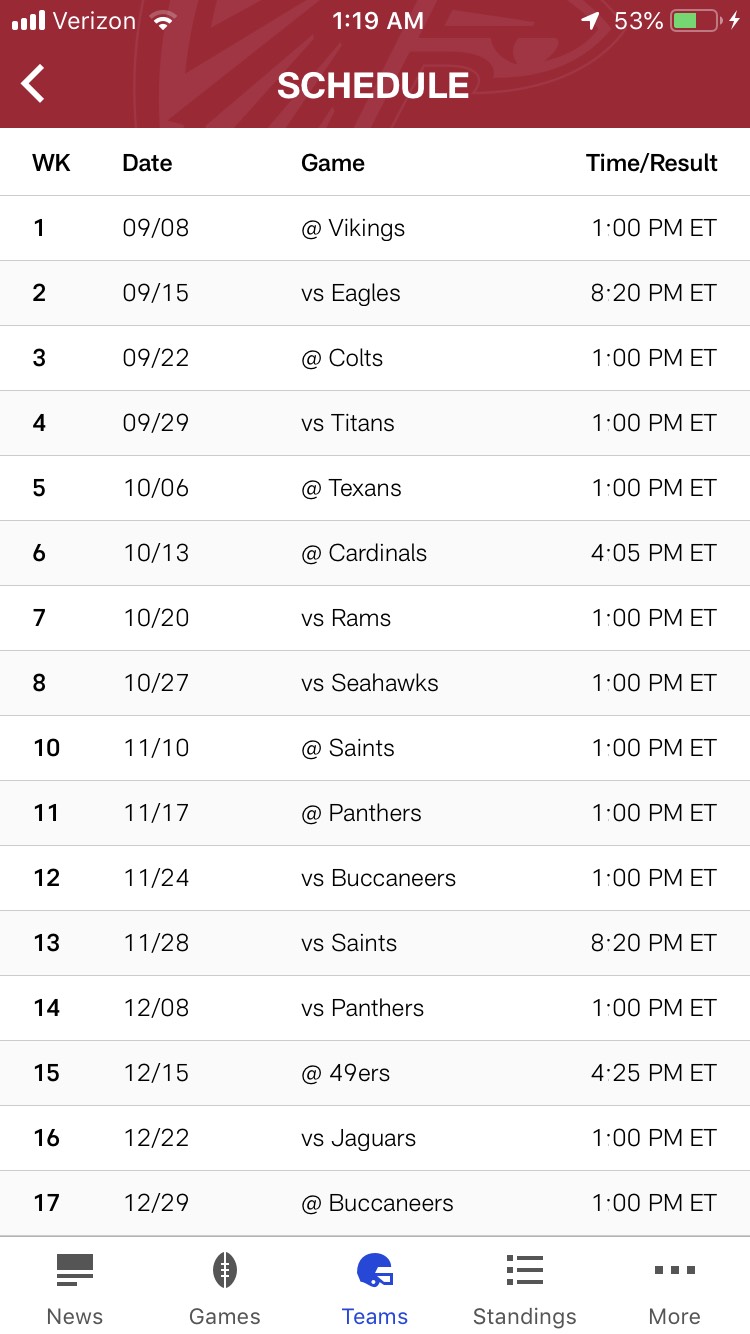The height and width of the screenshot is (1334, 750).
Task: Tap the 12/29 @ Buccaneers game
Action: point(375,1203)
